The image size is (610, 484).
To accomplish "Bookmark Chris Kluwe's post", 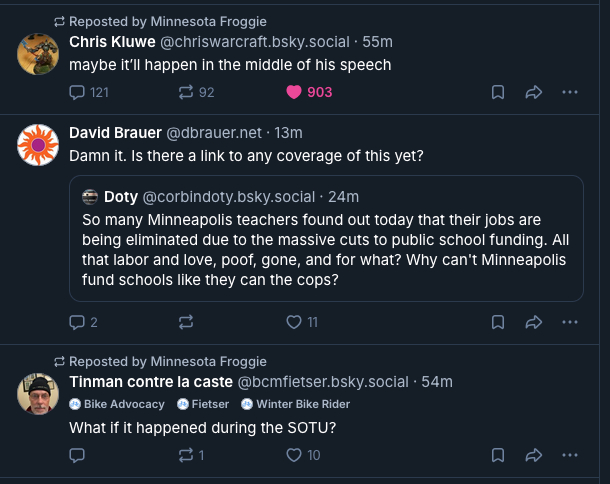I will 497,92.
